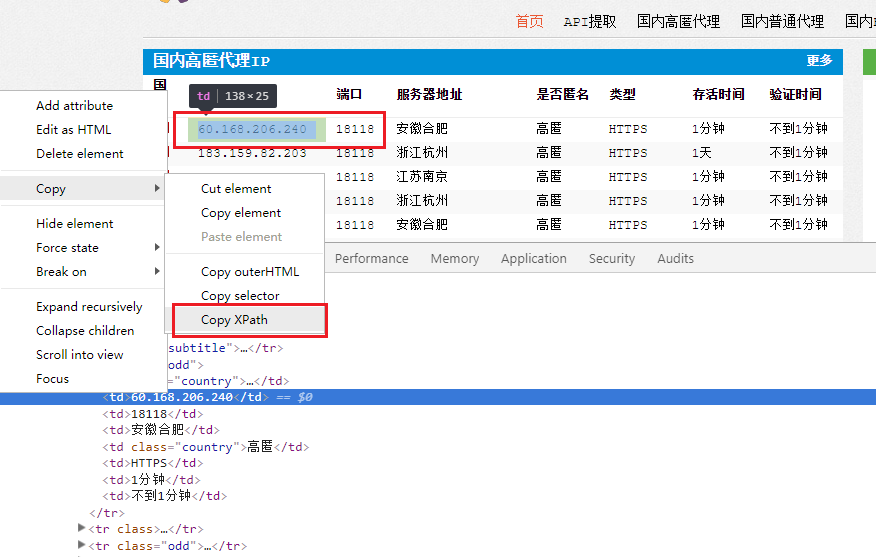Switch to Performance tab in DevTools
Viewport: 876px width, 557px height.
click(x=372, y=259)
